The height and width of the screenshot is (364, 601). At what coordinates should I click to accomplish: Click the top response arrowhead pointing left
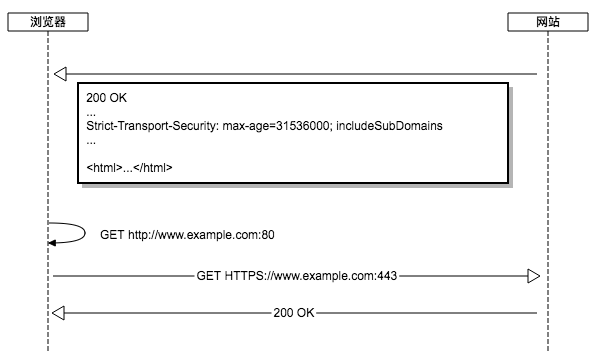(60, 74)
